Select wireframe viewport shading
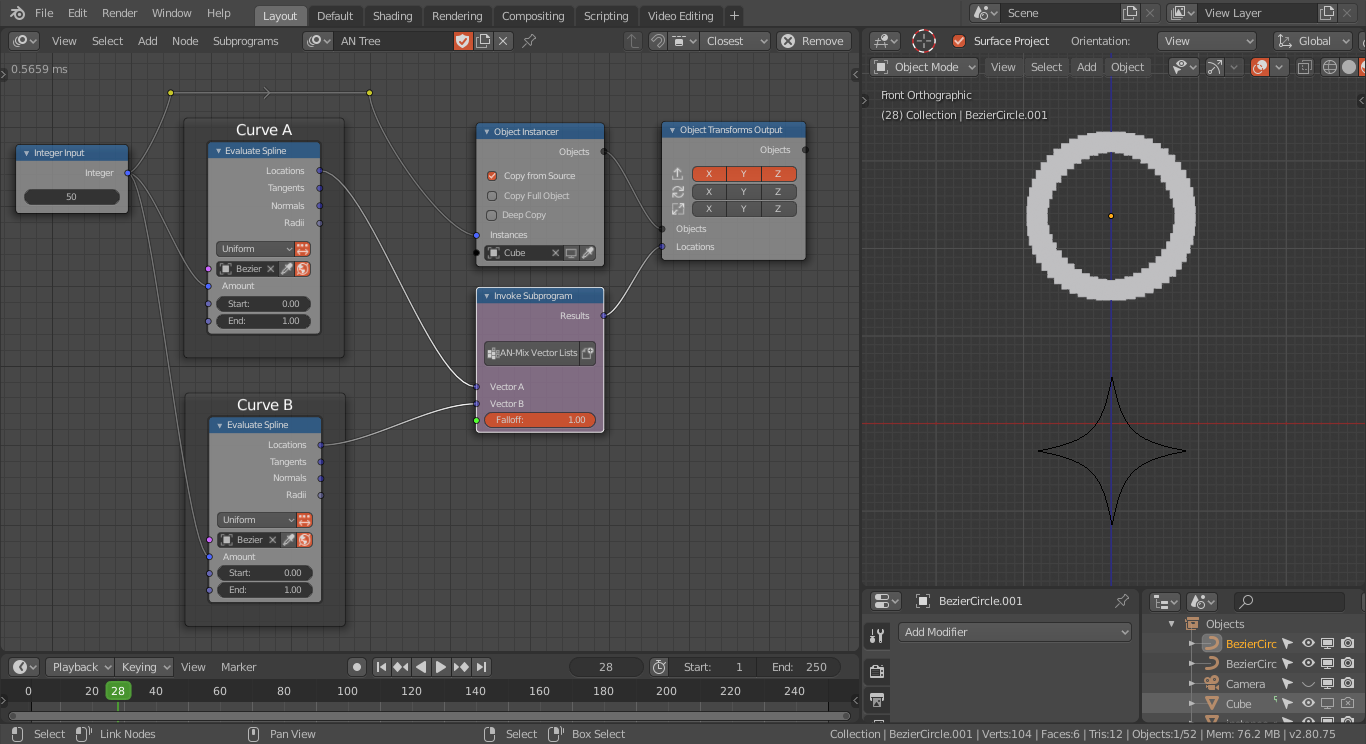This screenshot has height=744, width=1366. [x=1329, y=67]
